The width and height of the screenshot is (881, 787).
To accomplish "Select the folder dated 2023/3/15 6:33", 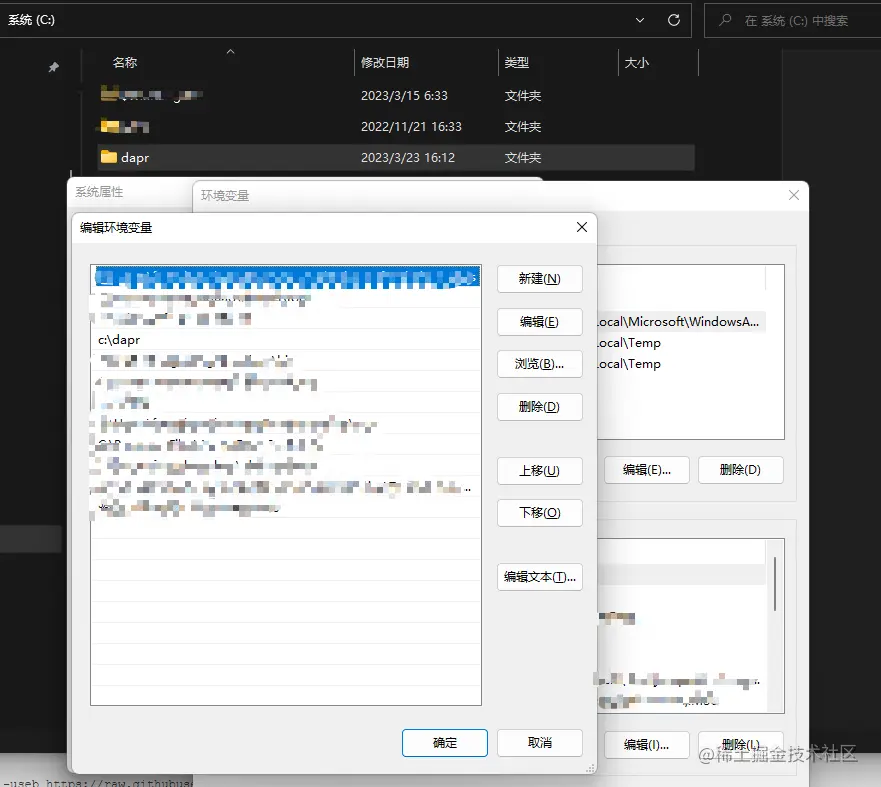I will coord(396,95).
